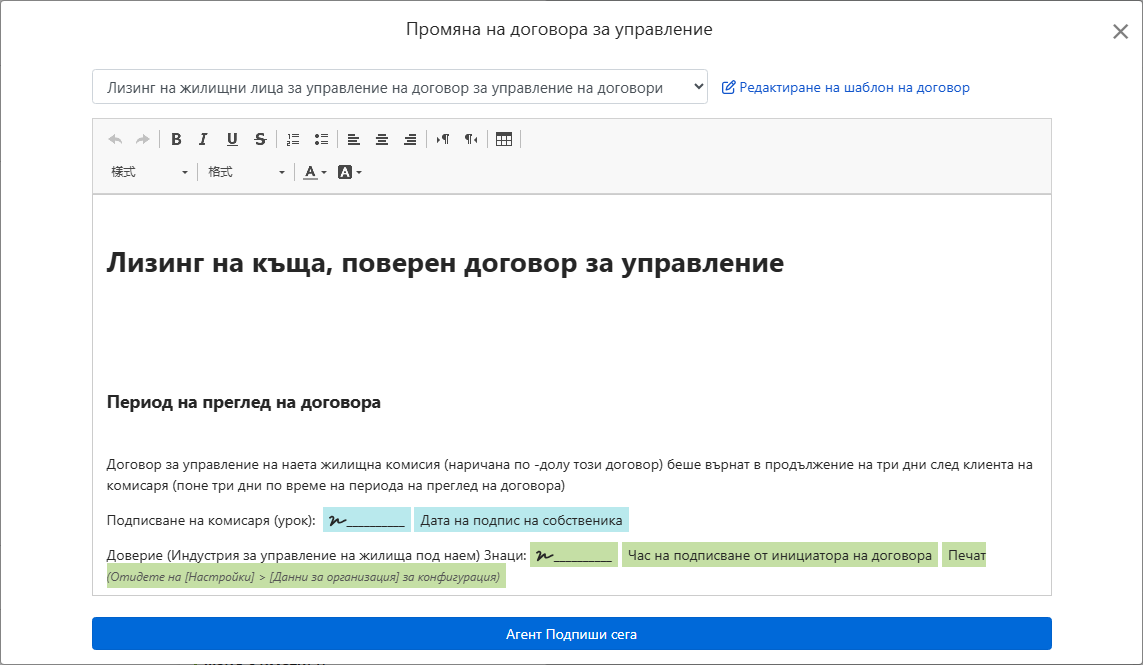
Task: Align text to the right
Action: (x=410, y=139)
